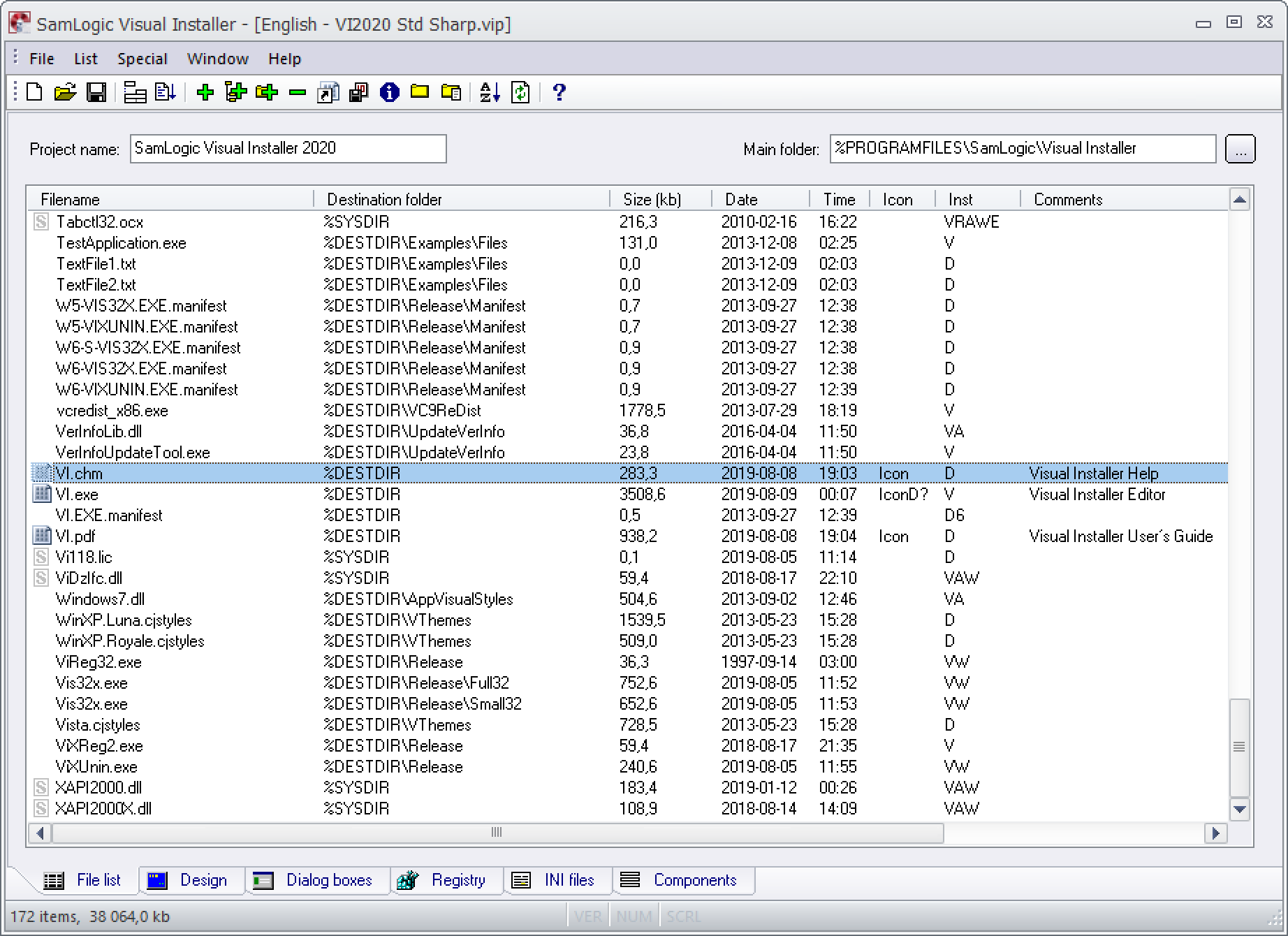Click the Visual Installer Editor comment
The height and width of the screenshot is (936, 1288).
1097,495
